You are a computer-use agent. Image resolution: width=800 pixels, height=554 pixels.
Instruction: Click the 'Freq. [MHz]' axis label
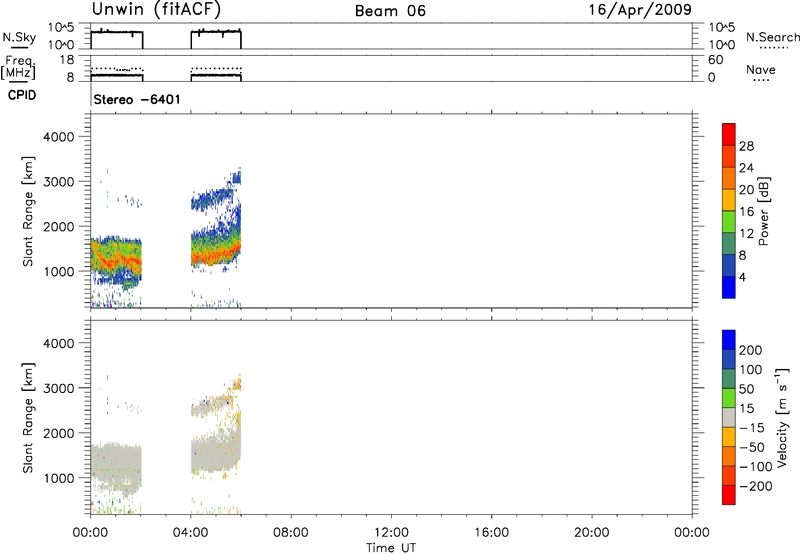[18, 68]
